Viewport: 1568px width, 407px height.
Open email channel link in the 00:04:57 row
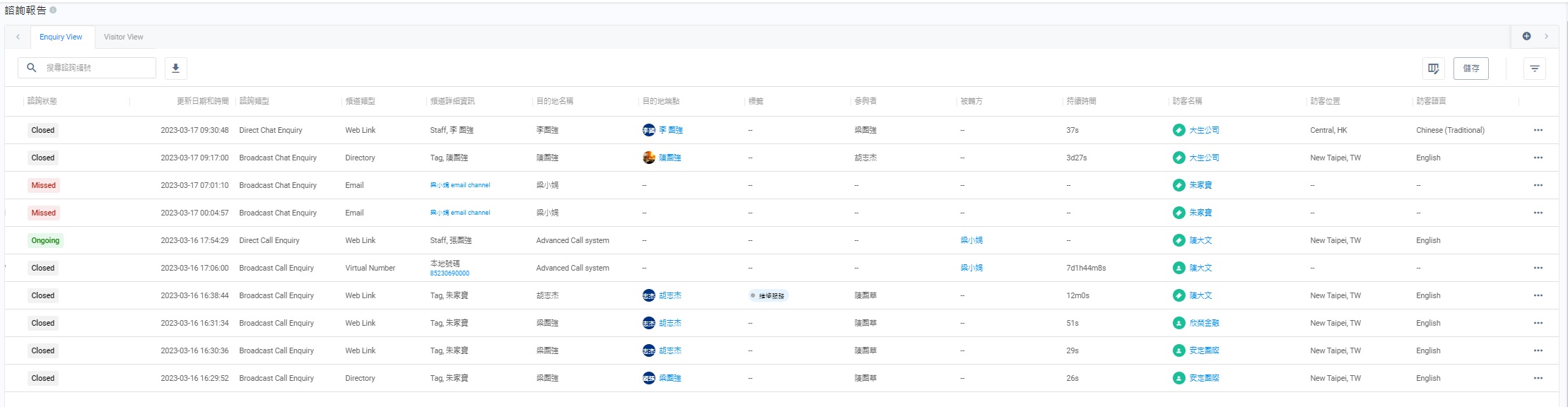click(460, 213)
